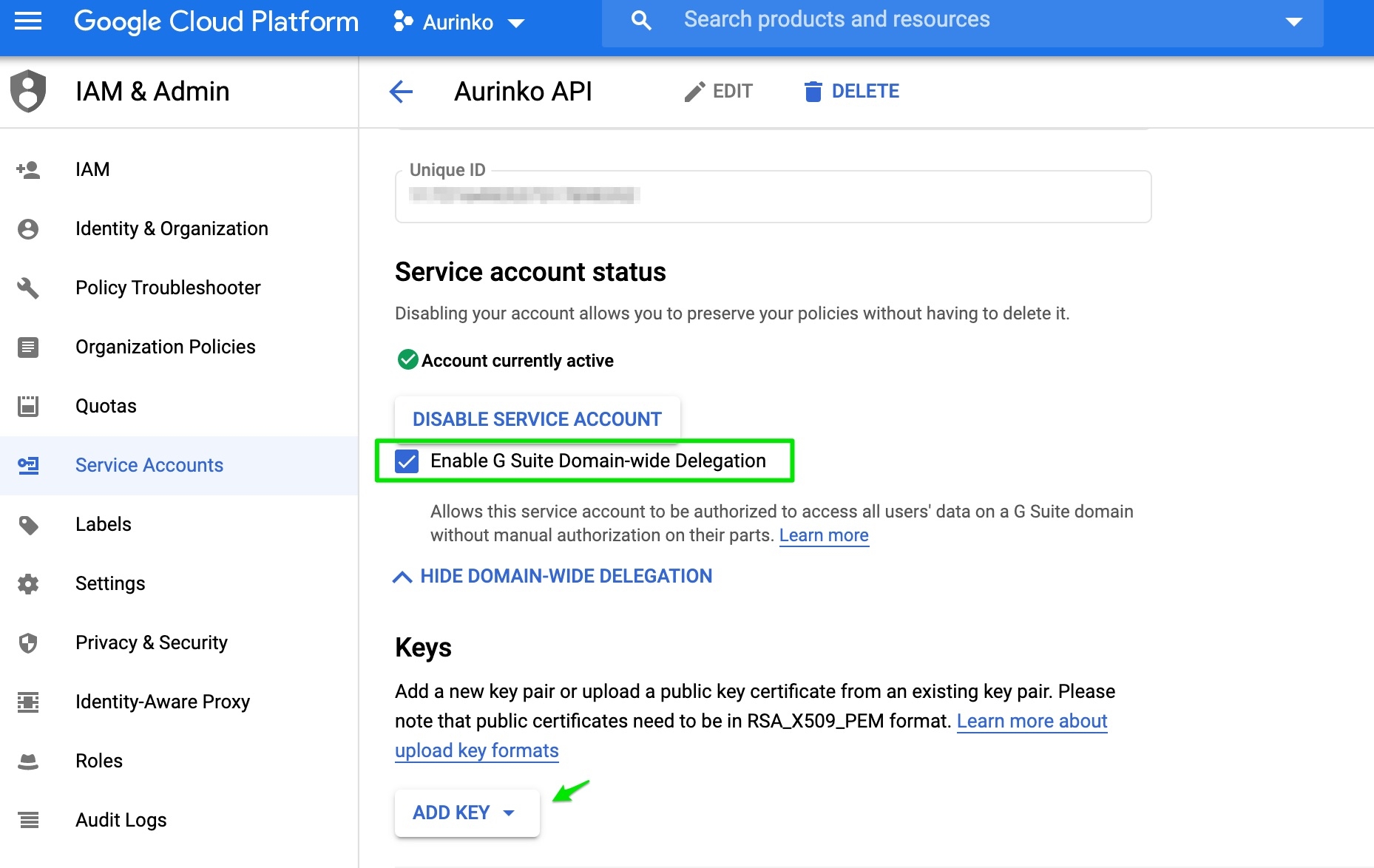The height and width of the screenshot is (868, 1374).
Task: Click the Keys section heading
Action: point(423,648)
